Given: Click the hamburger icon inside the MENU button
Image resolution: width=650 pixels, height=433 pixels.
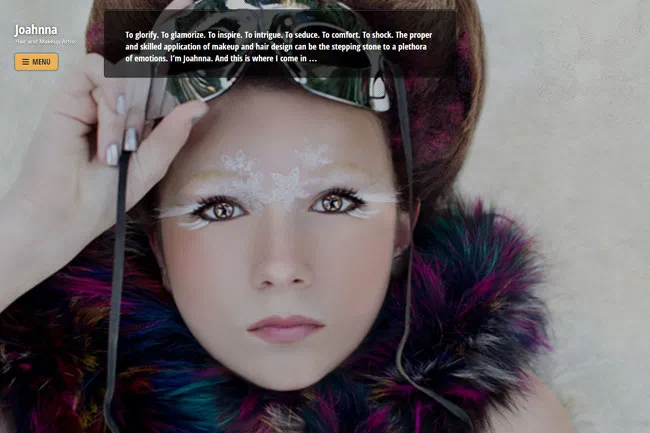Looking at the screenshot, I should [26, 62].
